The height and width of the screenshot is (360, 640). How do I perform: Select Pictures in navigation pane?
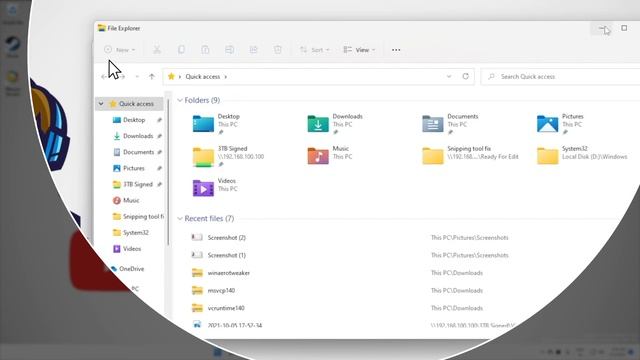point(133,168)
